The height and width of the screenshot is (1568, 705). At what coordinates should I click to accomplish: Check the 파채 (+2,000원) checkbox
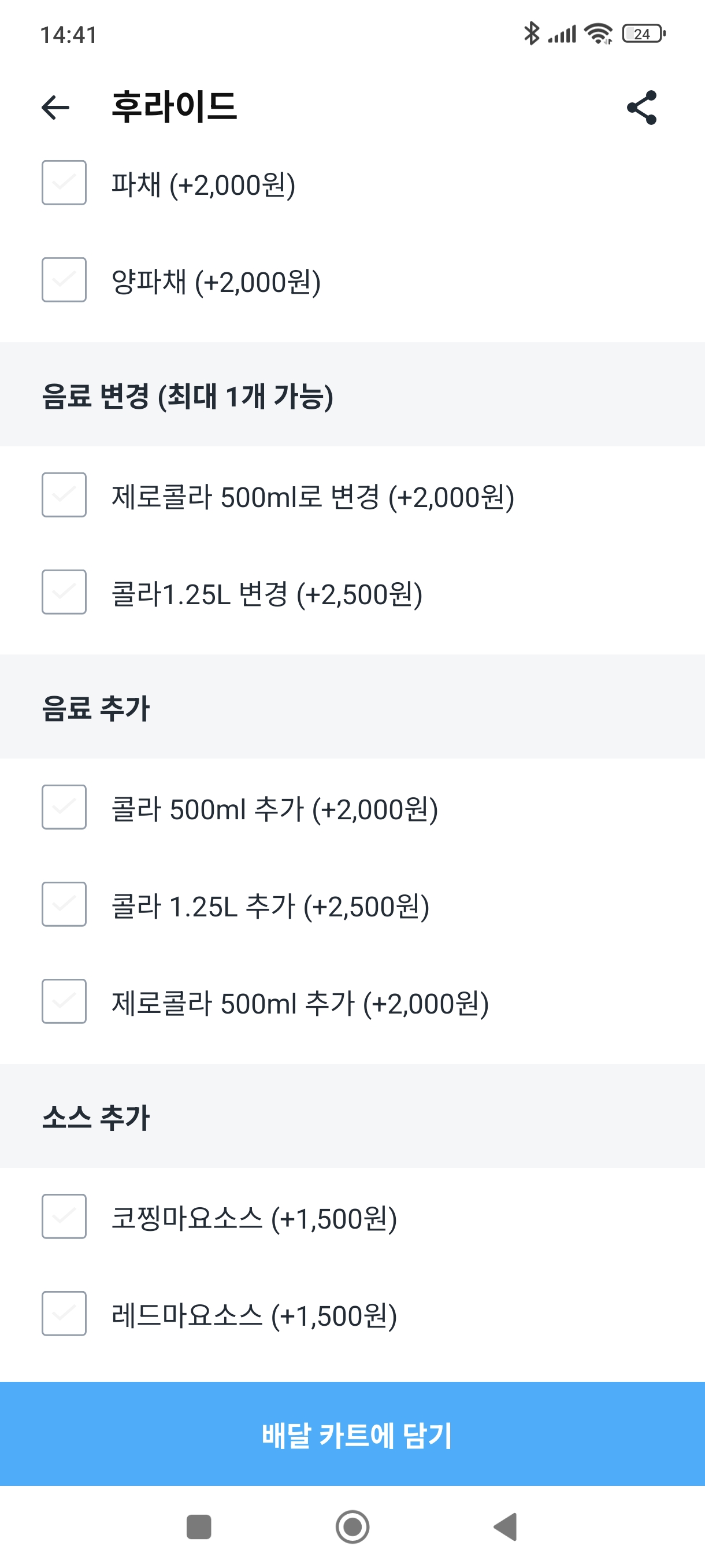point(64,183)
